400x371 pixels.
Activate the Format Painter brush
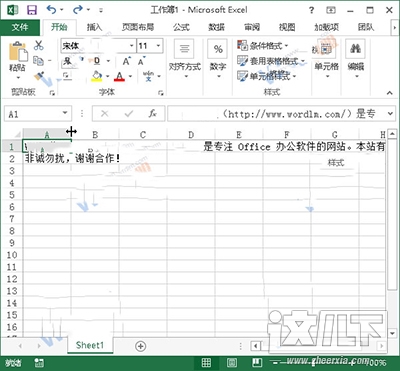[x=39, y=76]
